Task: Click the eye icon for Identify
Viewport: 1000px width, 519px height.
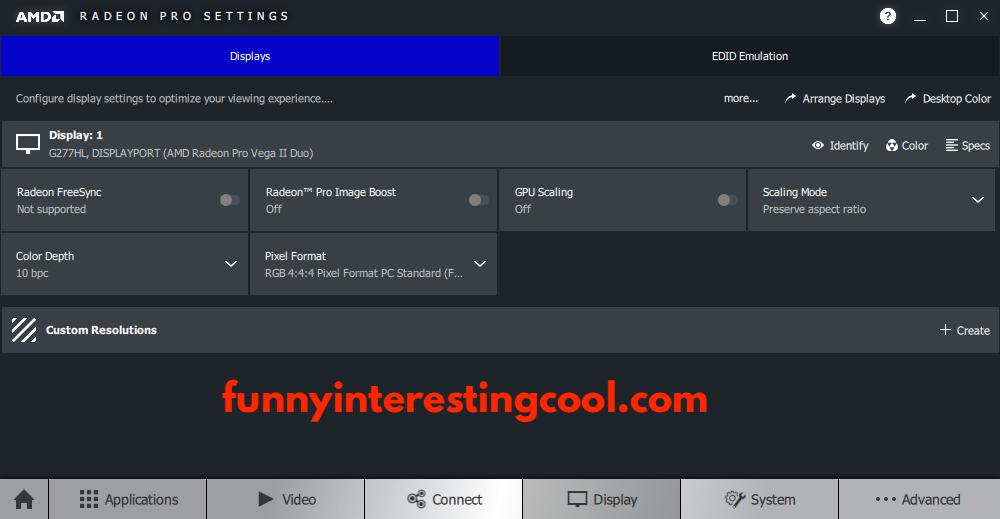Action: [818, 145]
